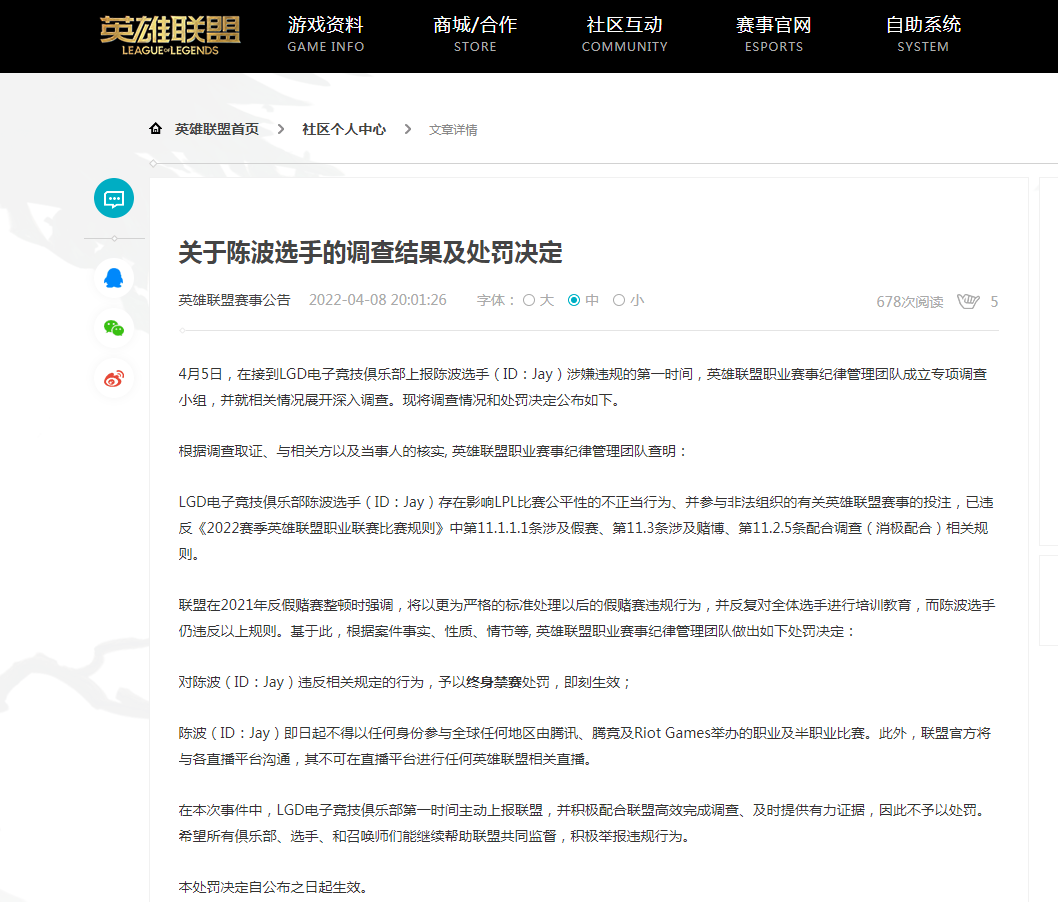The height and width of the screenshot is (902, 1058).
Task: Share article via Weibo icon
Action: 114,379
